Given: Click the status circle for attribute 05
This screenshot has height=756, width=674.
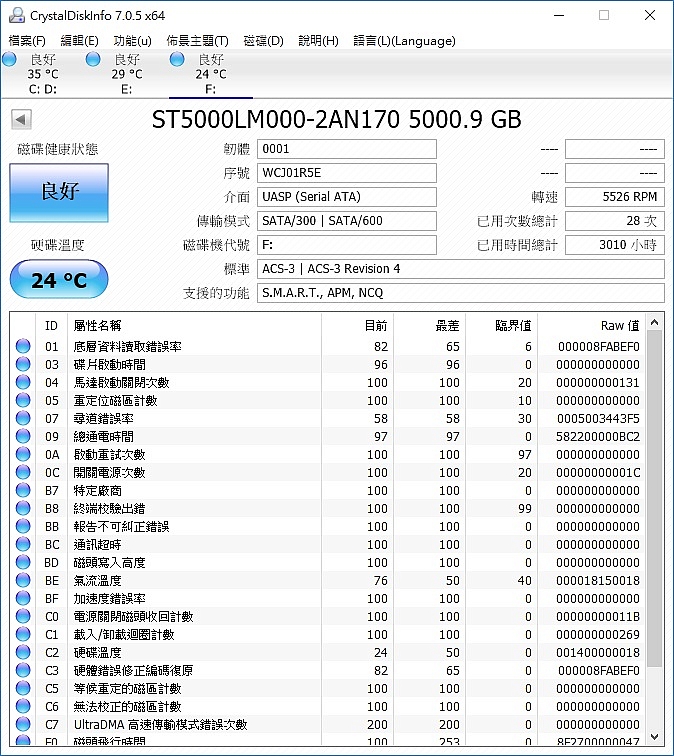Looking at the screenshot, I should tap(23, 400).
